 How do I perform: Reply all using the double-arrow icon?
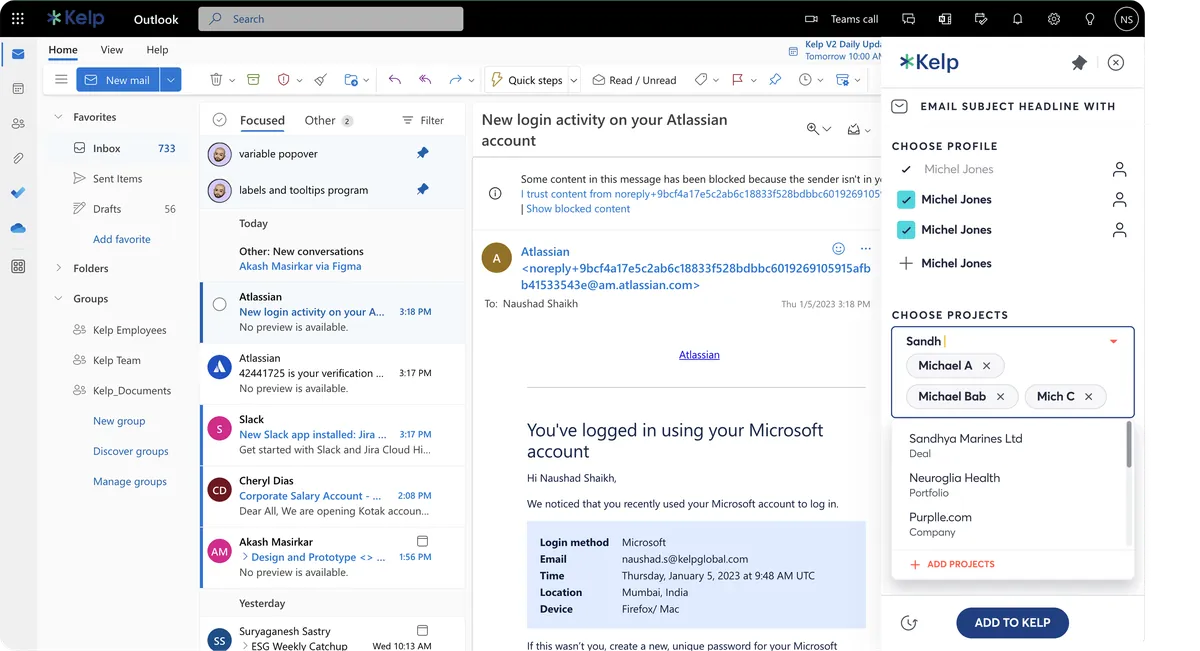point(425,80)
